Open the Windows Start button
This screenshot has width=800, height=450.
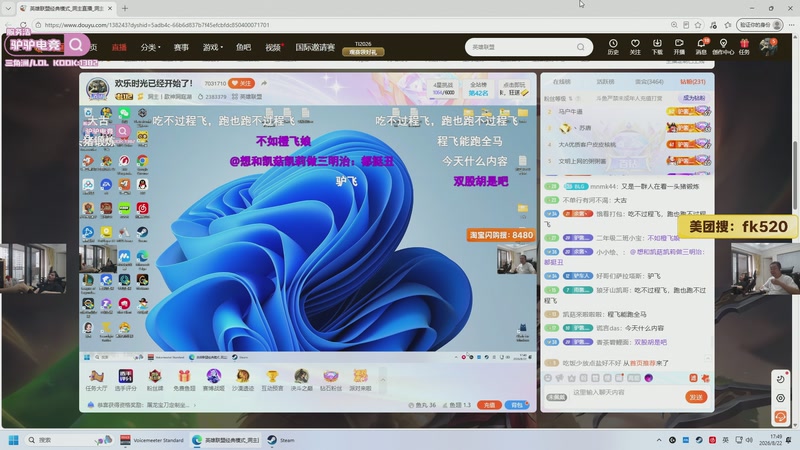click(x=14, y=440)
